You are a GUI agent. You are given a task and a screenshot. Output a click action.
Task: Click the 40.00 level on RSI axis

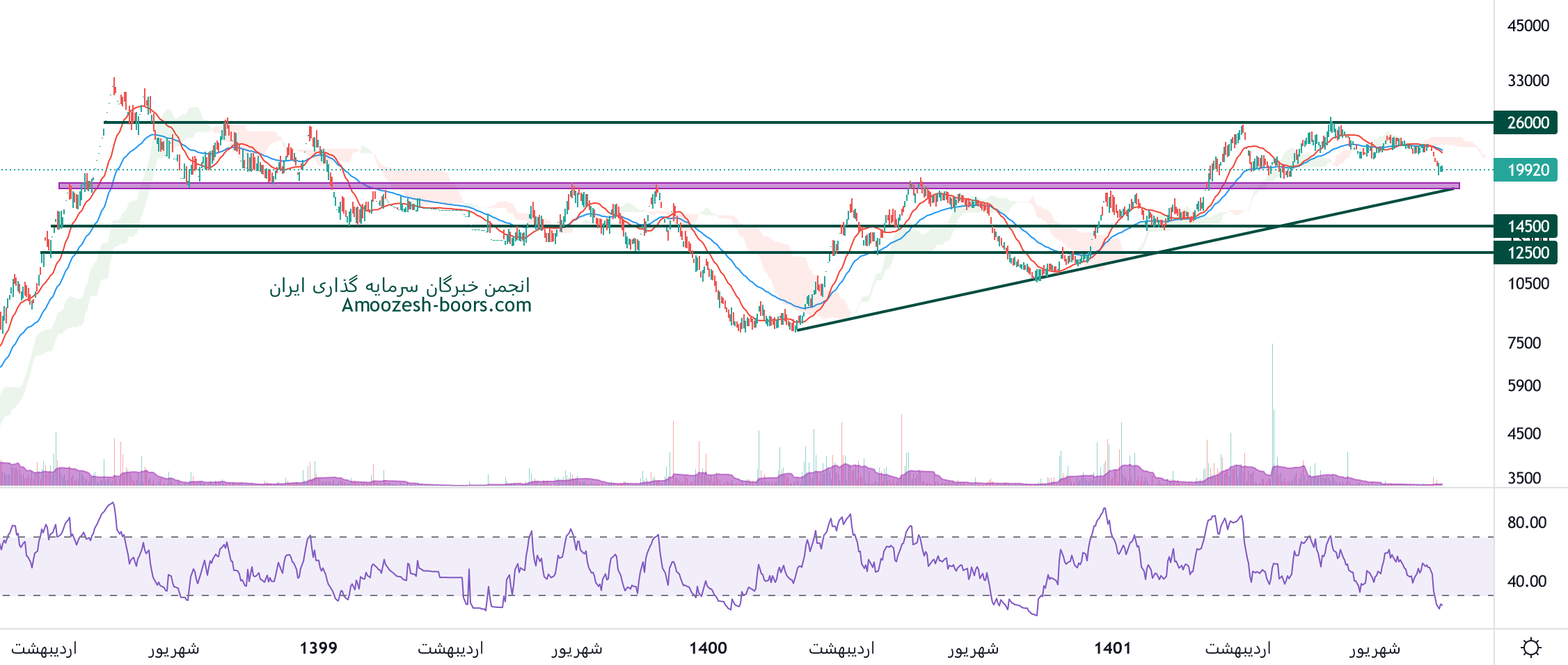(x=1526, y=582)
